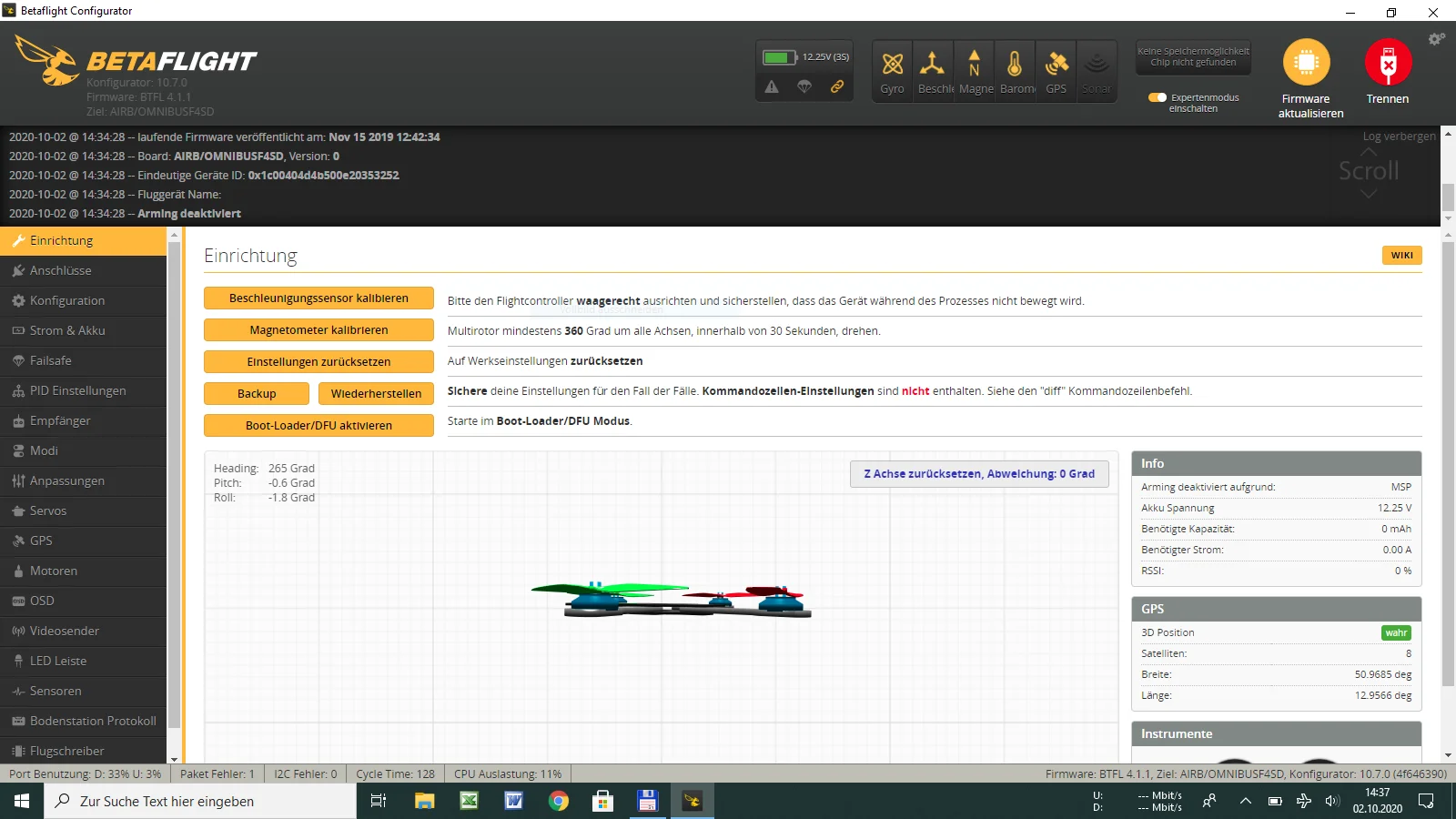Screen dimensions: 1456x819
Task: Open Excel from the taskbar
Action: [x=469, y=801]
